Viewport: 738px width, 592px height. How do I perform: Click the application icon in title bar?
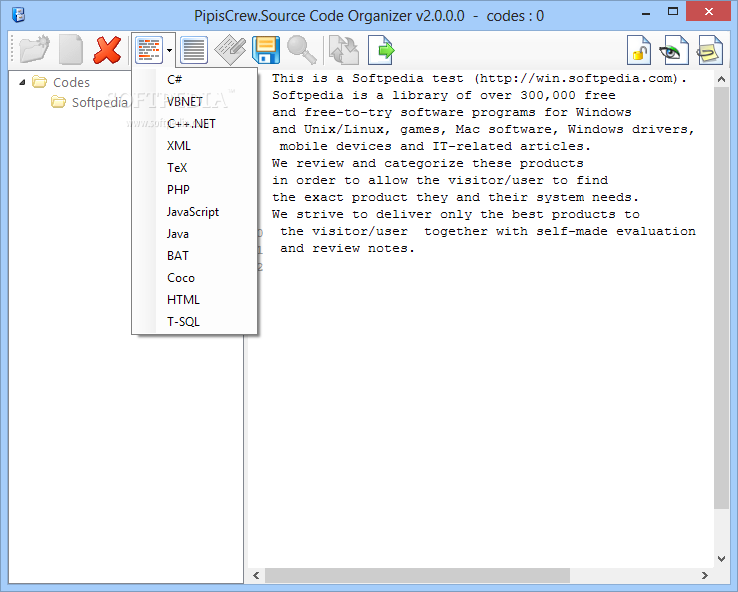[18, 15]
